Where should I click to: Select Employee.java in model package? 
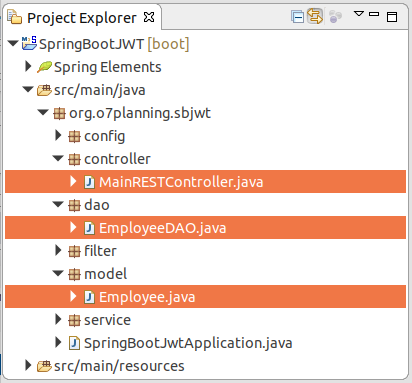click(x=205, y=296)
